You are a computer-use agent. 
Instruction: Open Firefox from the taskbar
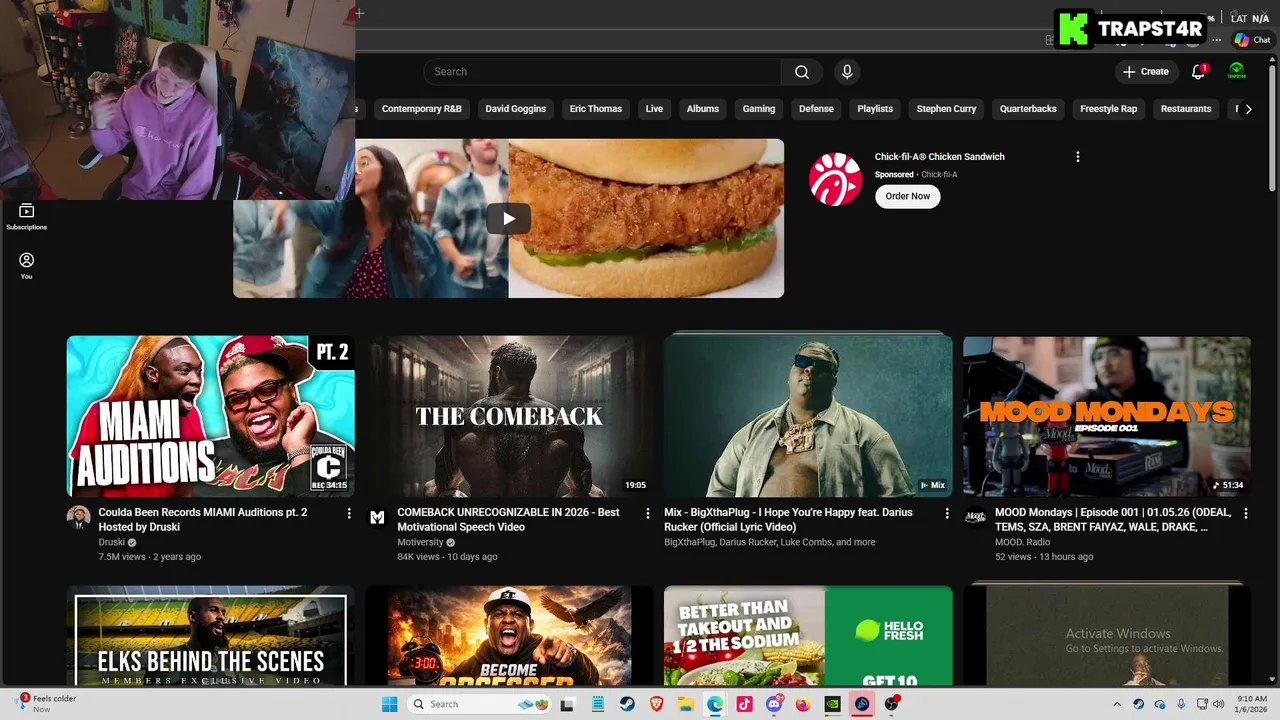pos(803,704)
